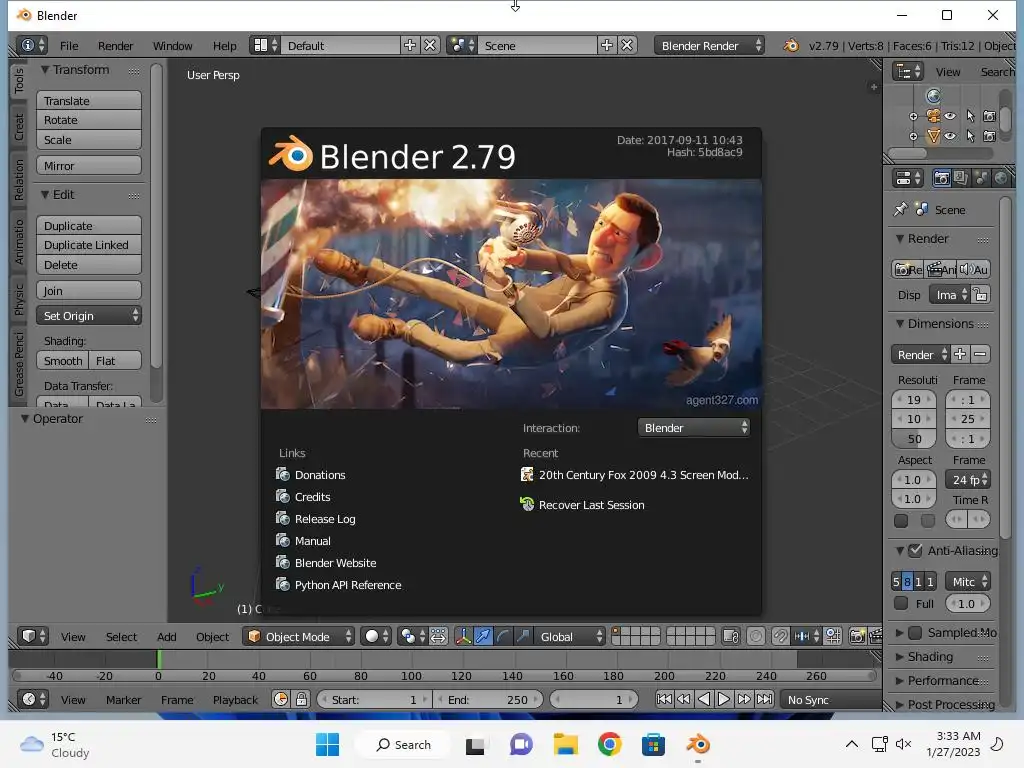This screenshot has width=1024, height=768.
Task: Open the Help menu
Action: [225, 46]
